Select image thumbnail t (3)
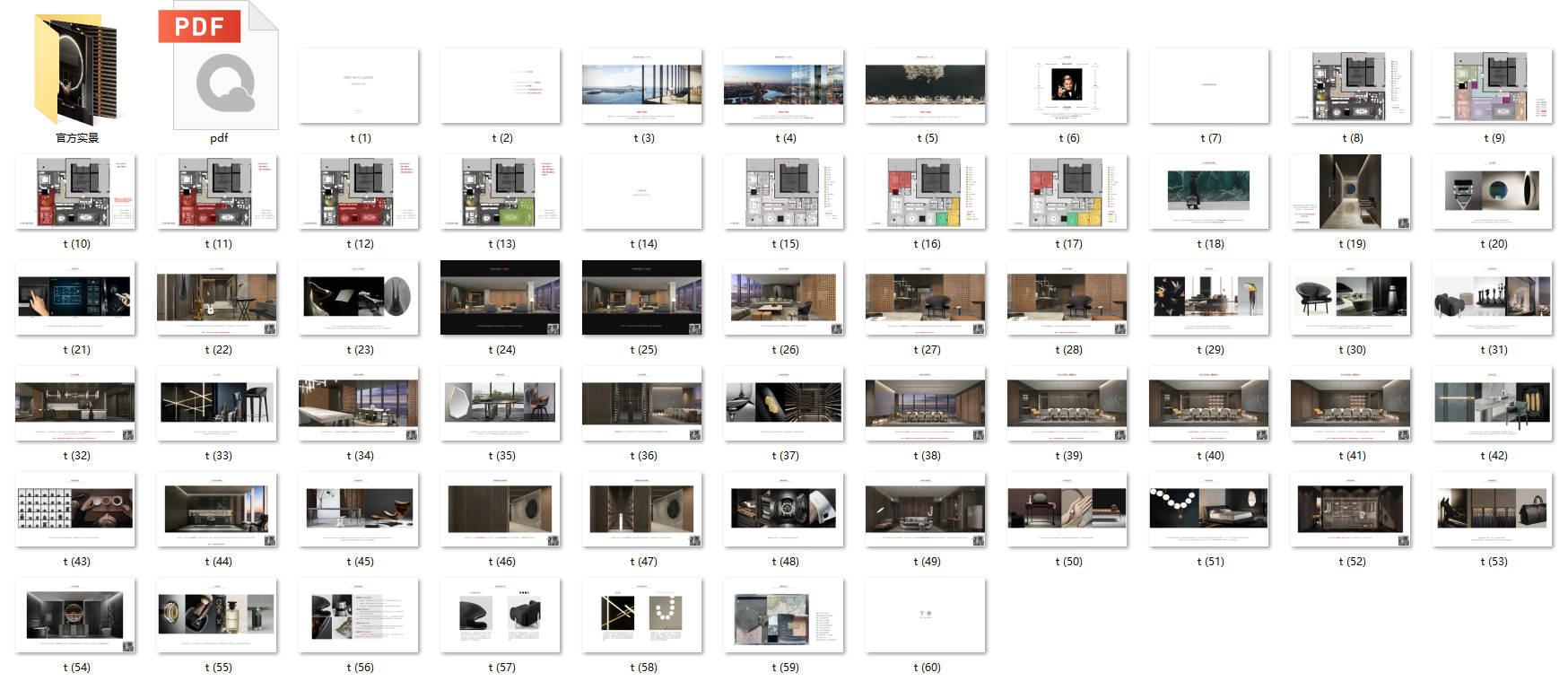Image resolution: width=1568 pixels, height=690 pixels. 642,86
